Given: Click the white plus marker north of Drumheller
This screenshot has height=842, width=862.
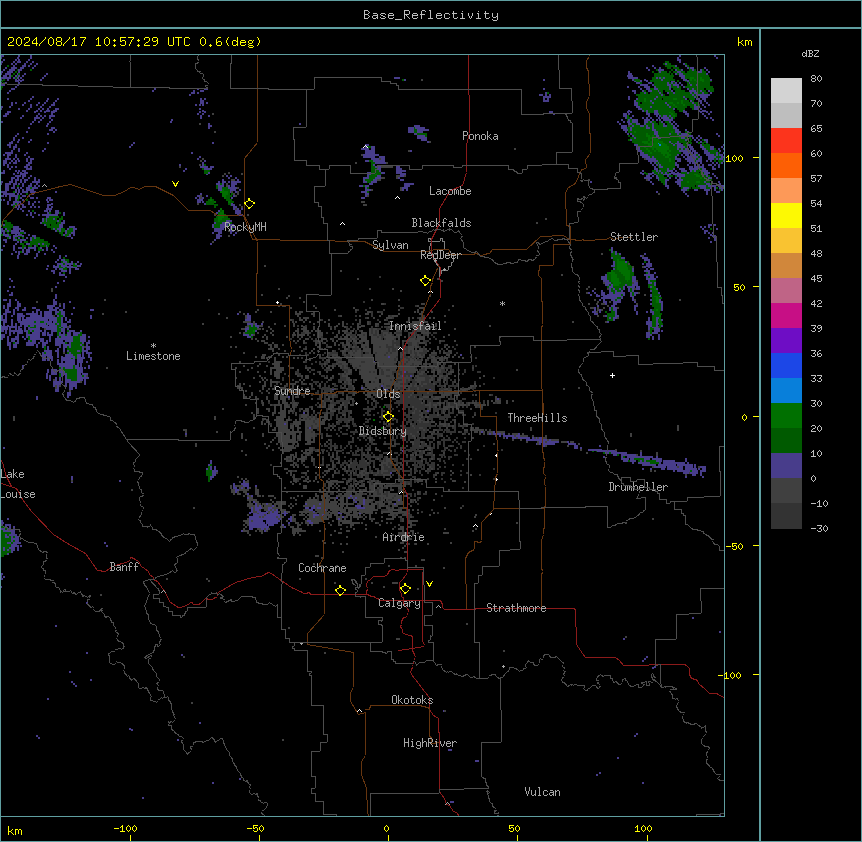Looking at the screenshot, I should [x=612, y=375].
